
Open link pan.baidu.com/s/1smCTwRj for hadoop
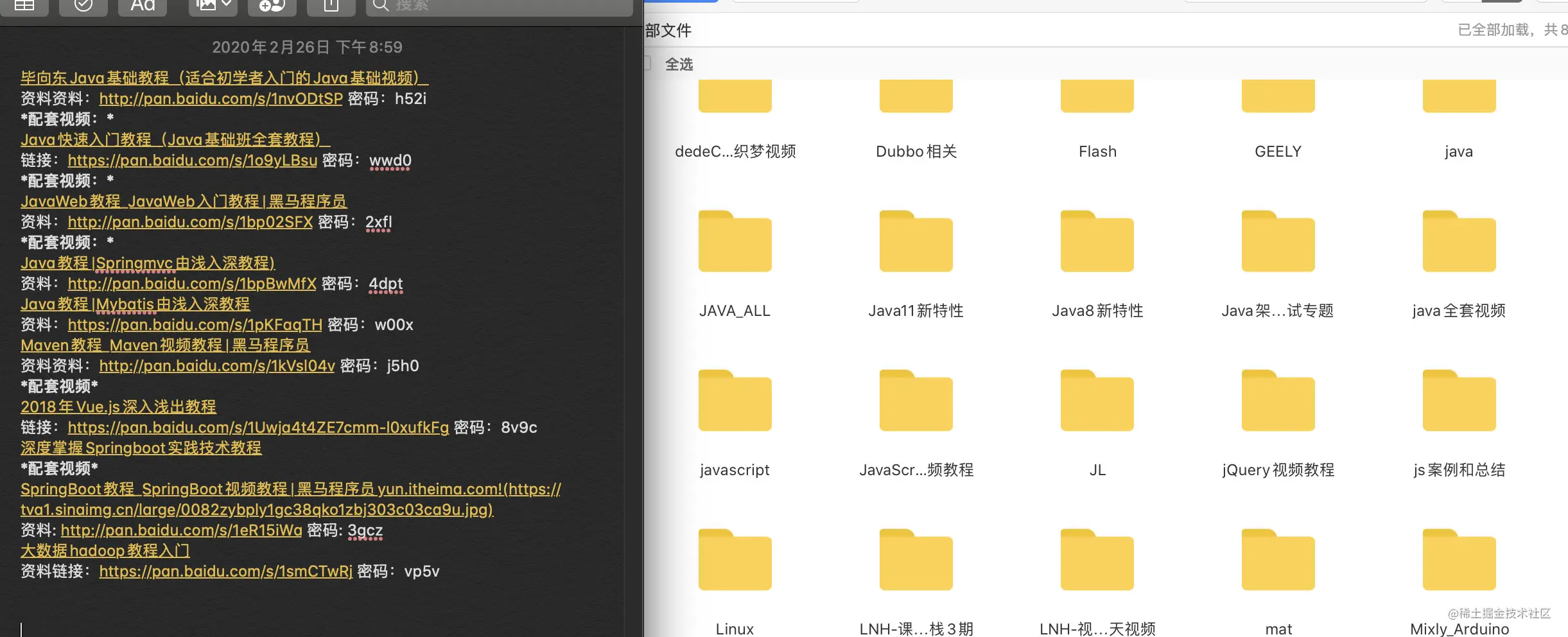tap(226, 571)
